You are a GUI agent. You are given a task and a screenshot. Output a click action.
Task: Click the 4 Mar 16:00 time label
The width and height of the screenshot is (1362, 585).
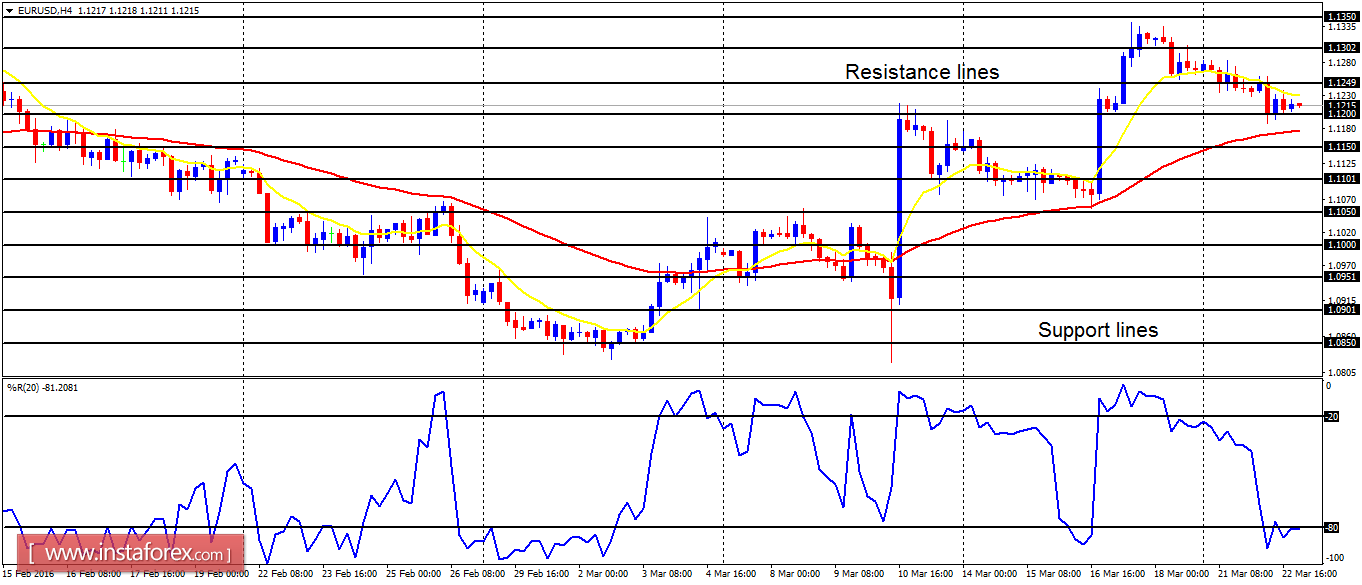(732, 575)
